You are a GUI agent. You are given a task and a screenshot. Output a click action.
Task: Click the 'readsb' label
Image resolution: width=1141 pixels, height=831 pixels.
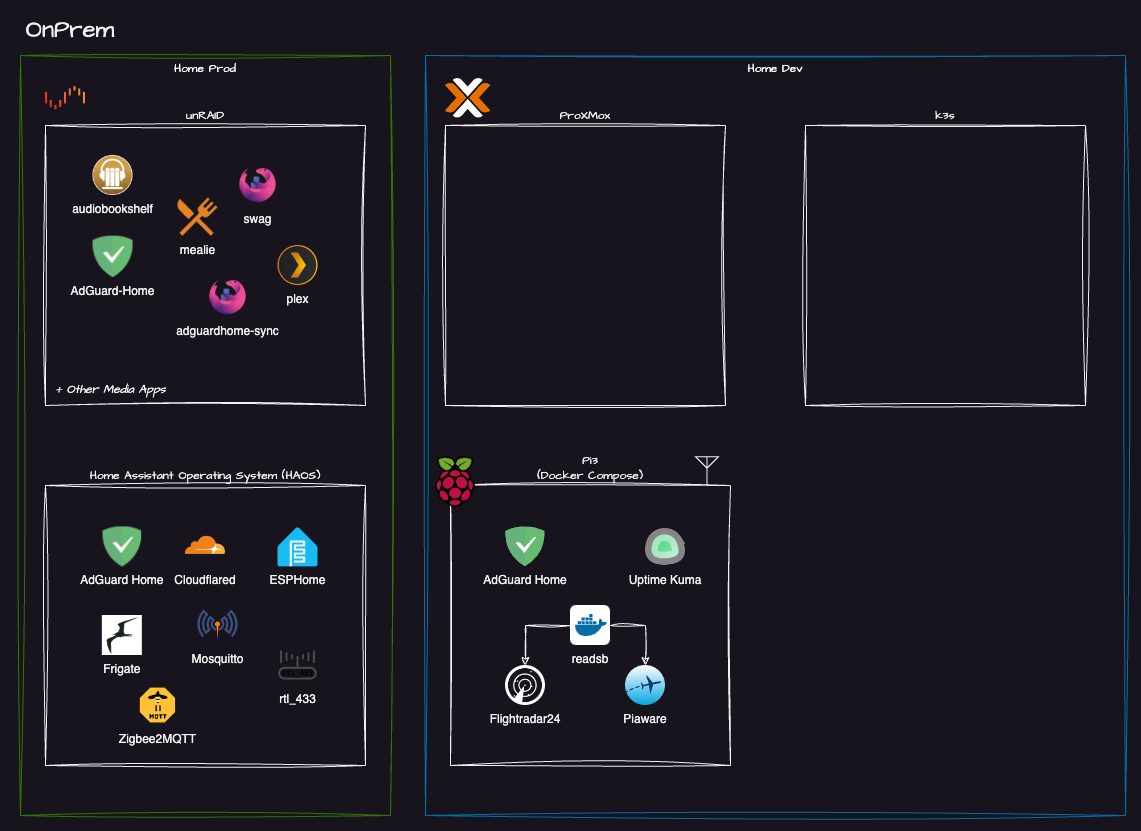click(590, 659)
